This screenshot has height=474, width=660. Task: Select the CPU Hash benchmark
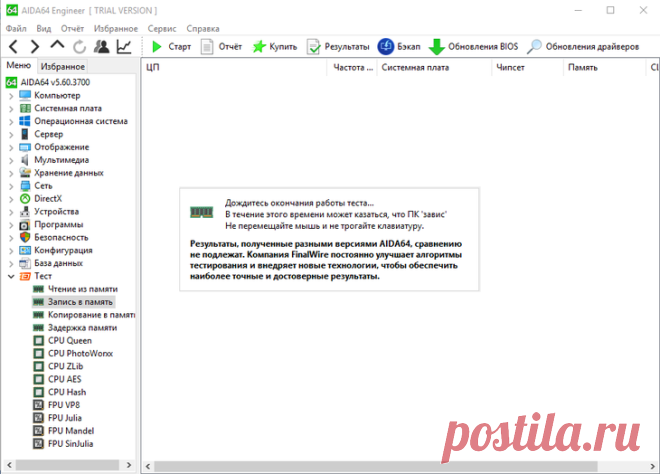[60, 392]
